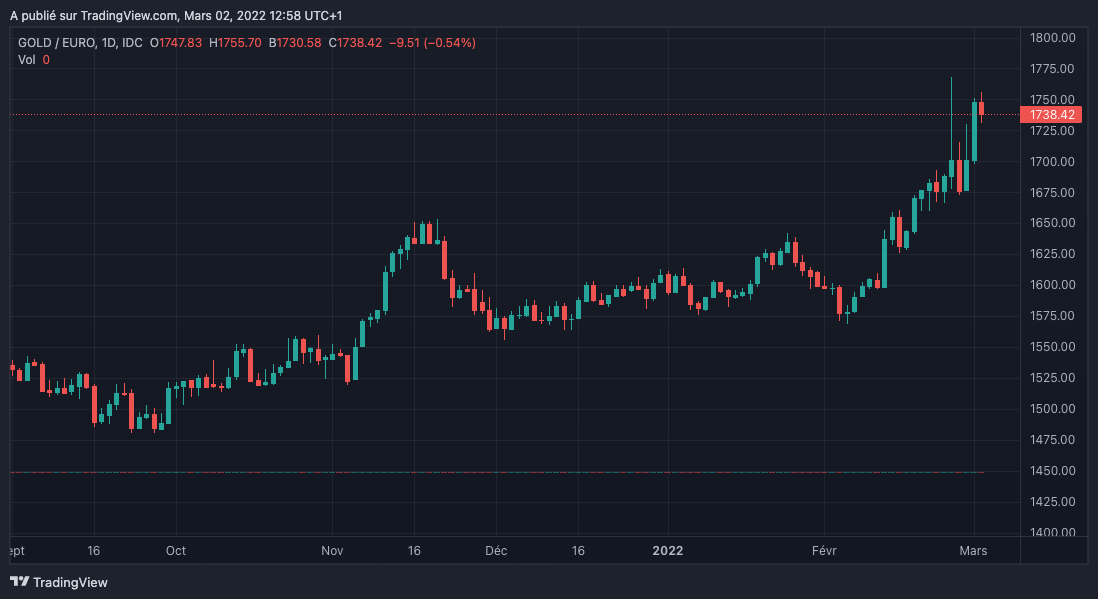The width and height of the screenshot is (1098, 599).
Task: Select the Févr label on the time axis
Action: coord(824,551)
